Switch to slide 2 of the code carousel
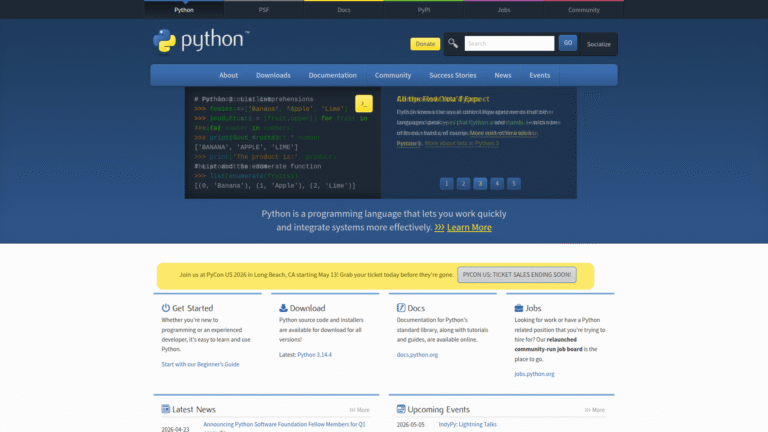The image size is (768, 432). [463, 184]
